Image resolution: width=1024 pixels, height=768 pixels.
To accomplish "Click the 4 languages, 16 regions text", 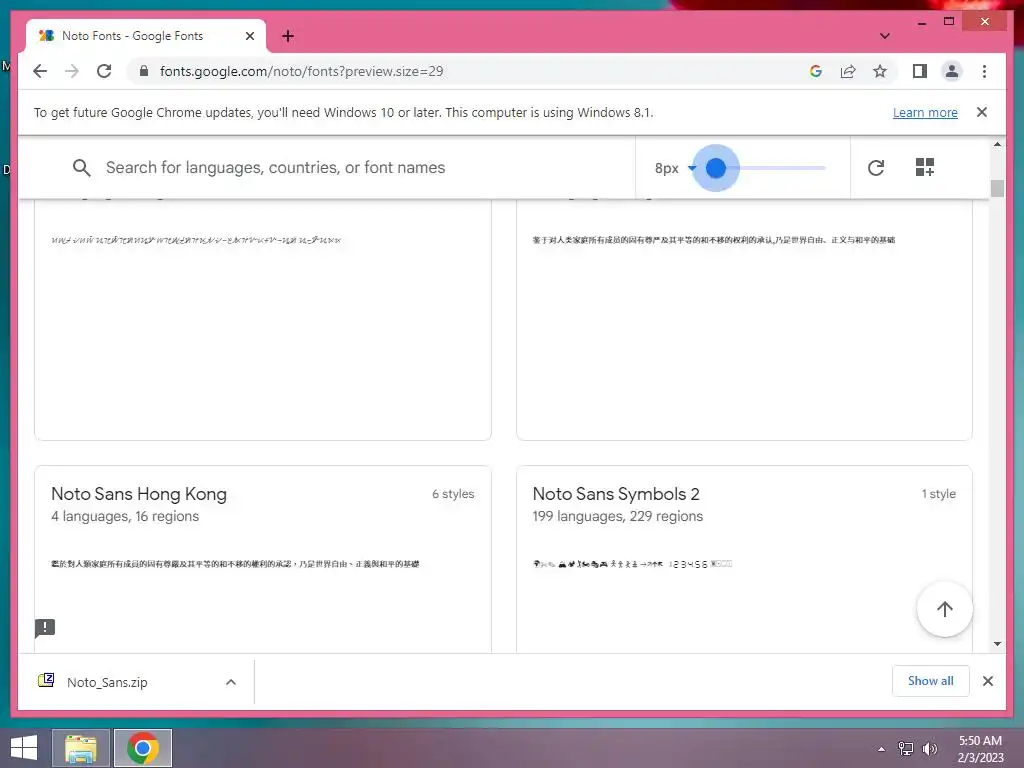I will (x=125, y=516).
